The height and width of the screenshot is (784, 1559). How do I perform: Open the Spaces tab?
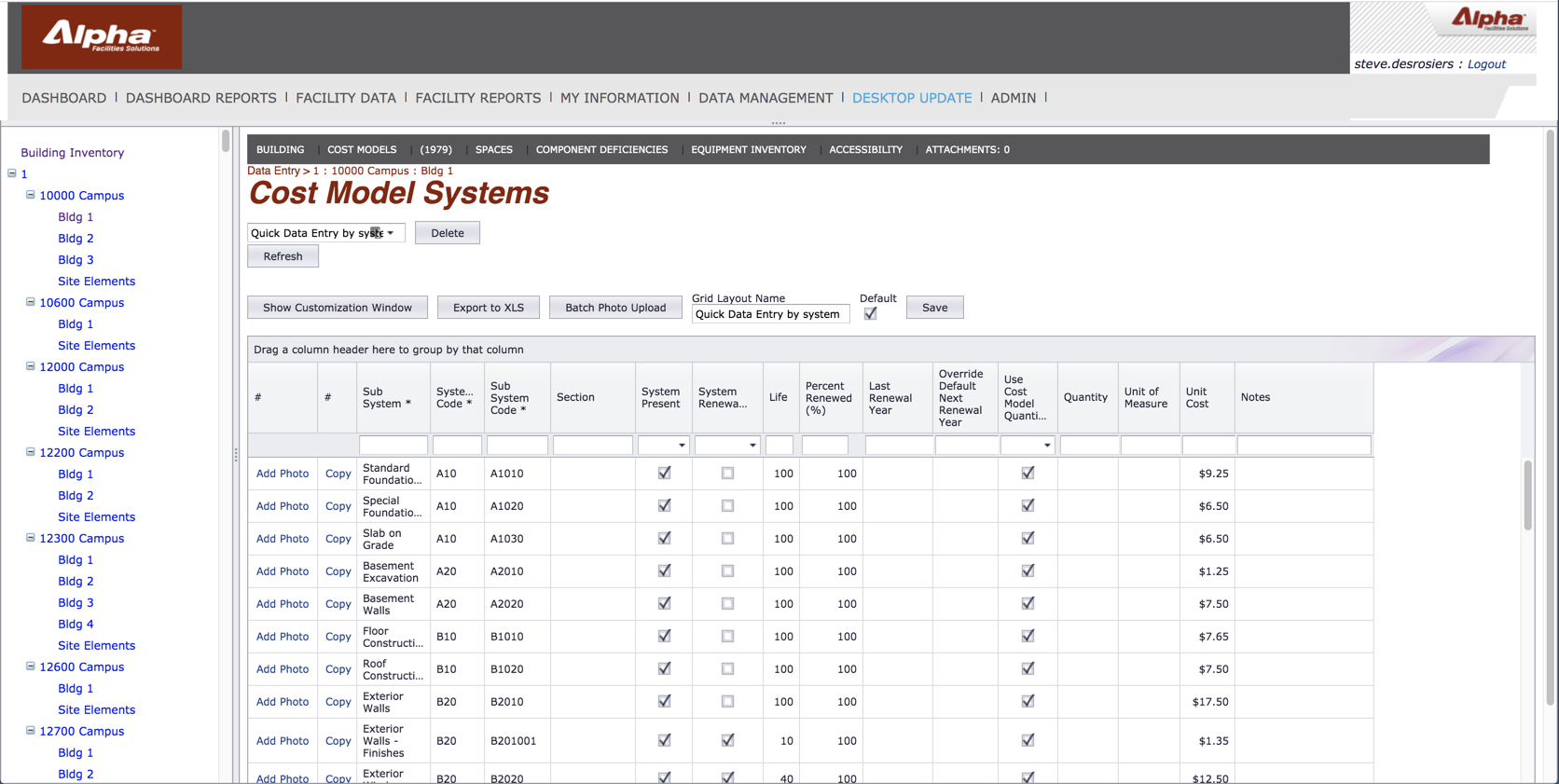pos(494,149)
